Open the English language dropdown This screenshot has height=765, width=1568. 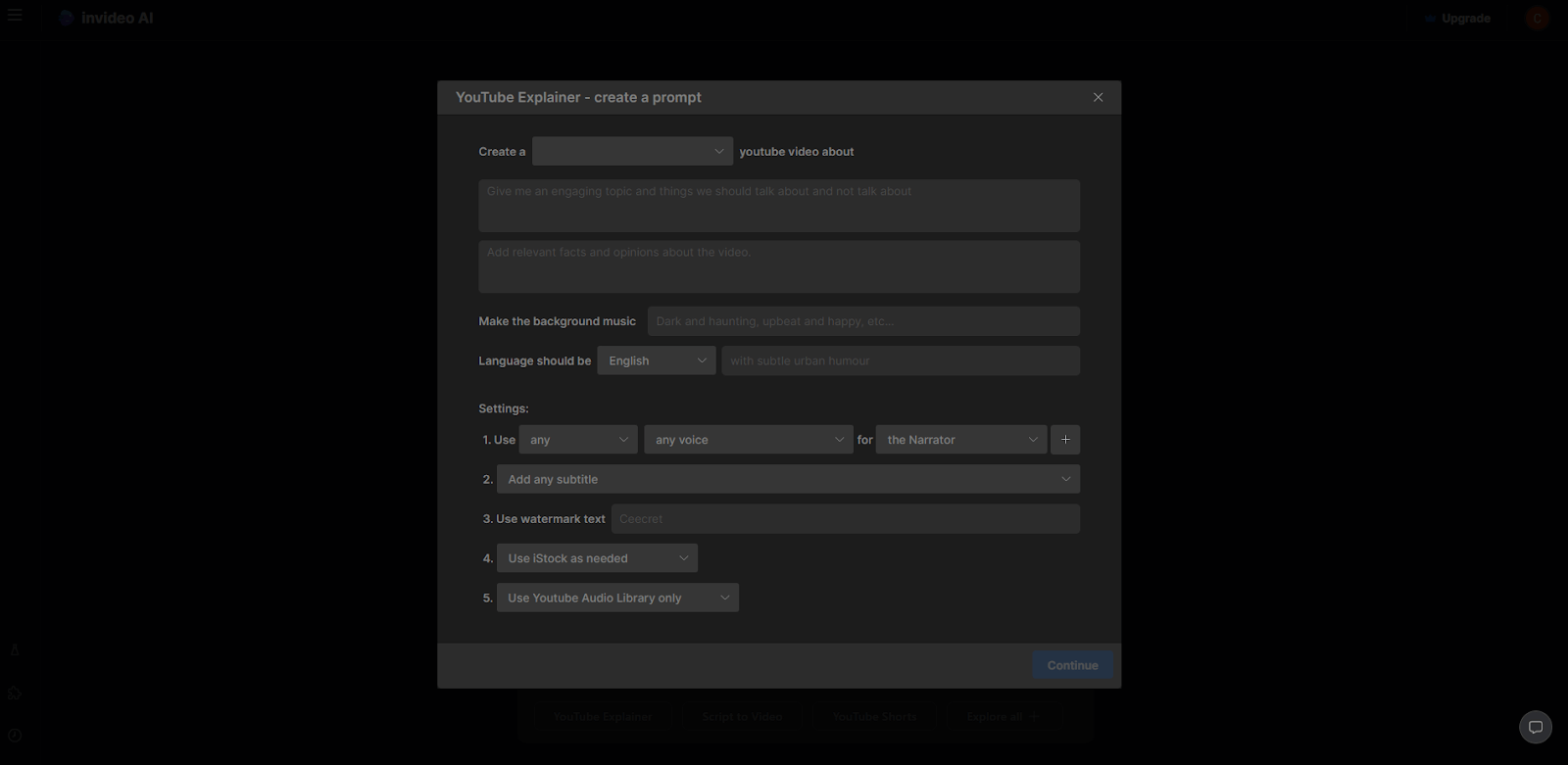[657, 360]
